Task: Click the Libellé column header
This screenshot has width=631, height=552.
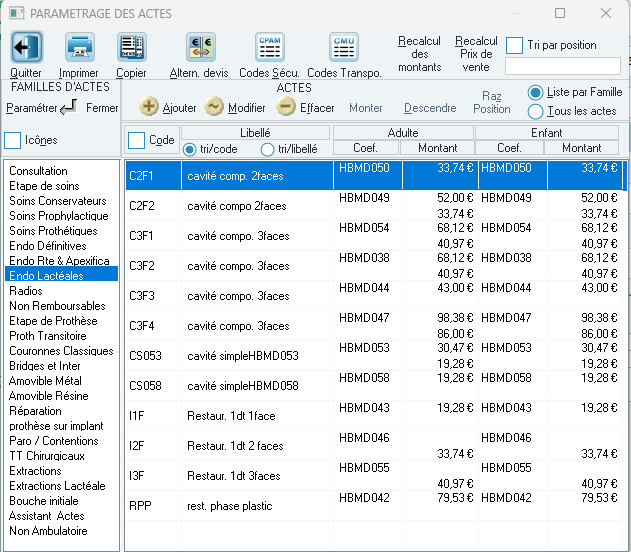Action: pyautogui.click(x=256, y=132)
